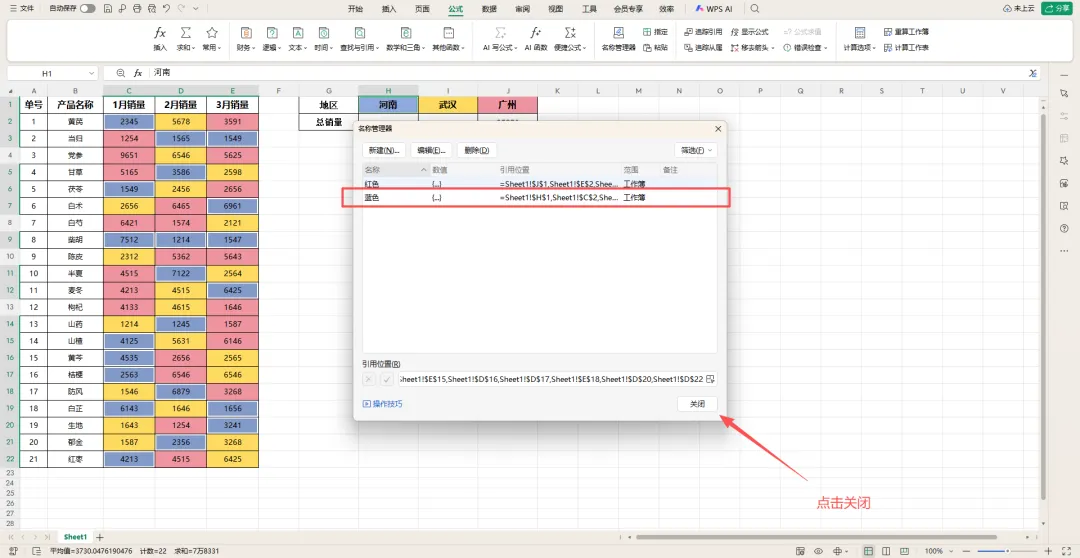Click Remove Arrows (移去箭头)
This screenshot has height=558, width=1080.
752,48
